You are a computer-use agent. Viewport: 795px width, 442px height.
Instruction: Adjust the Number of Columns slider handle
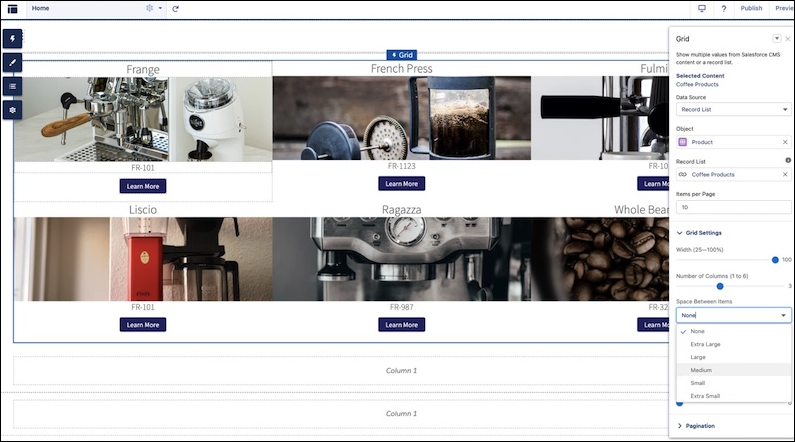pos(719,286)
